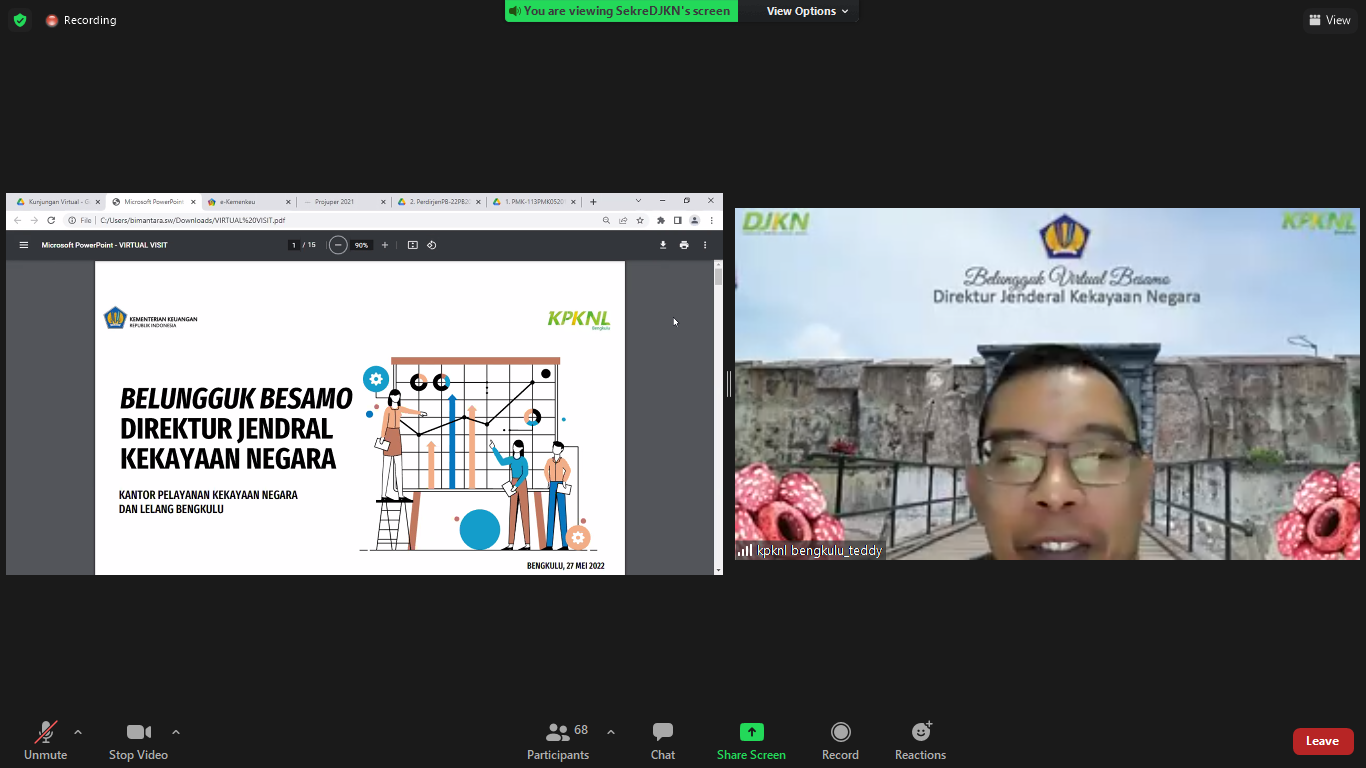The height and width of the screenshot is (768, 1366).
Task: Leave the meeting
Action: tap(1322, 741)
